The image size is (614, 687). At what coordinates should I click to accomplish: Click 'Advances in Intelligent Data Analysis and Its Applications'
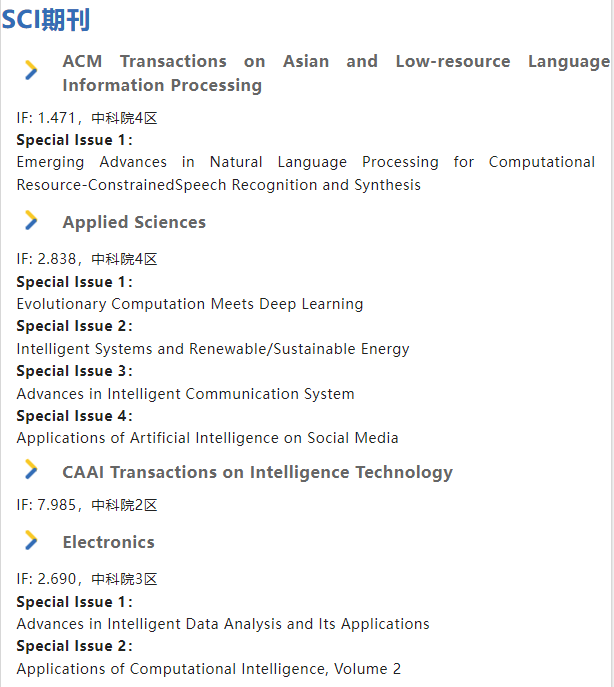(223, 624)
